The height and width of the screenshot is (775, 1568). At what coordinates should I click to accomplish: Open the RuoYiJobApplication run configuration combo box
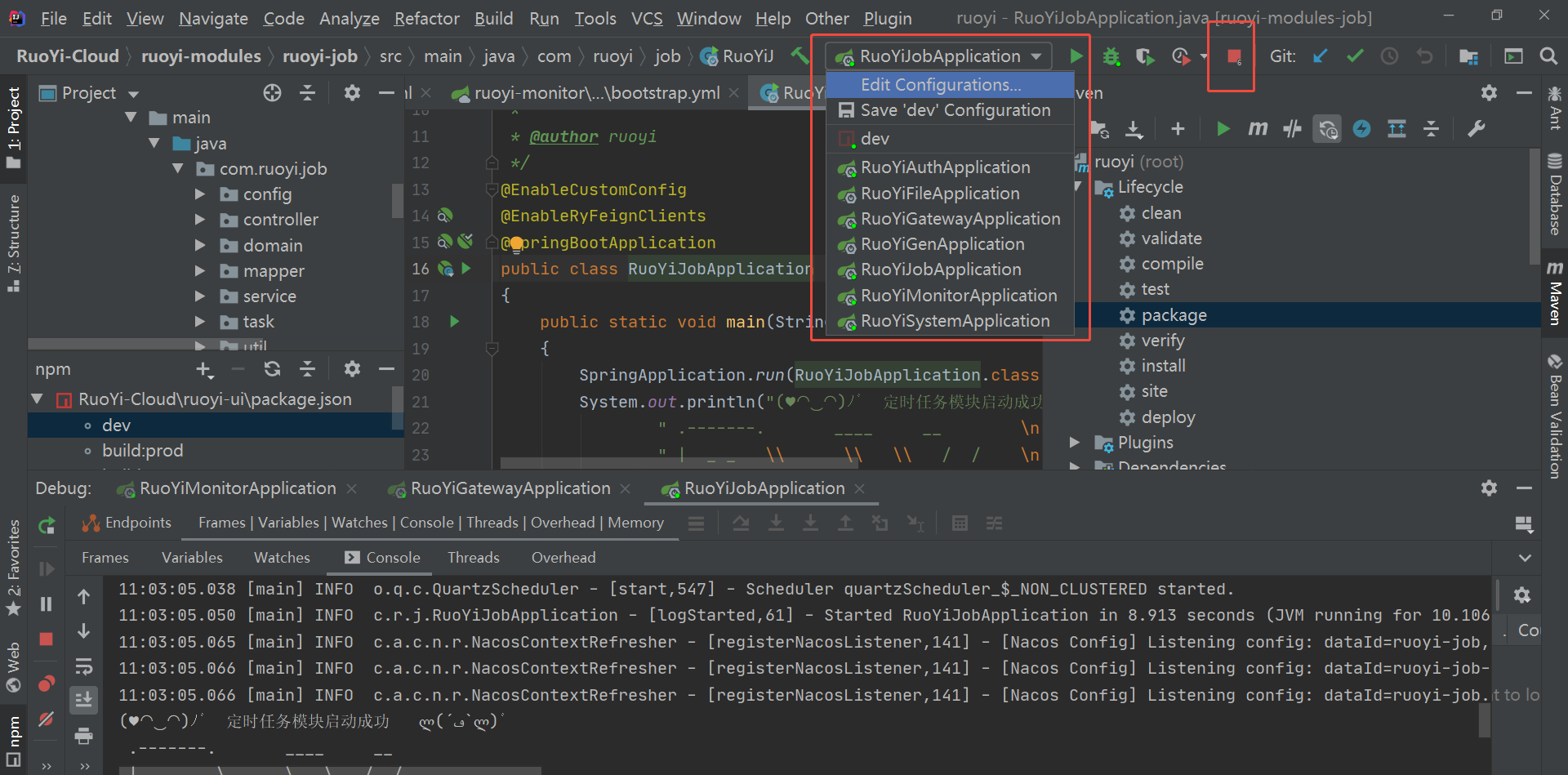click(x=938, y=56)
